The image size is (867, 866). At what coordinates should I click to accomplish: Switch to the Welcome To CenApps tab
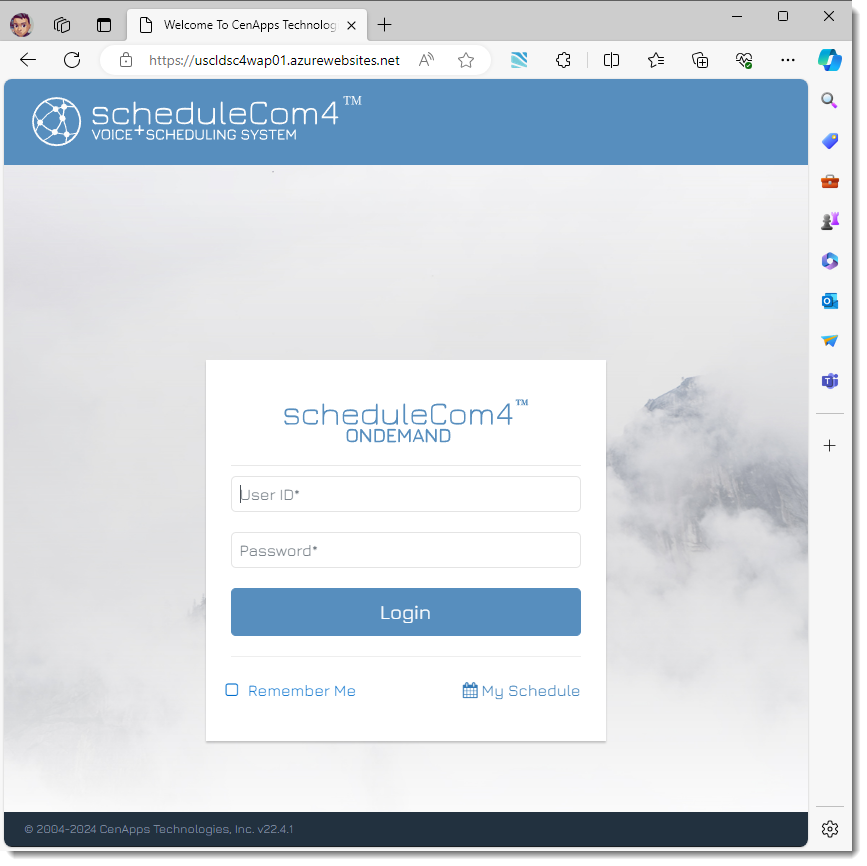pos(240,25)
